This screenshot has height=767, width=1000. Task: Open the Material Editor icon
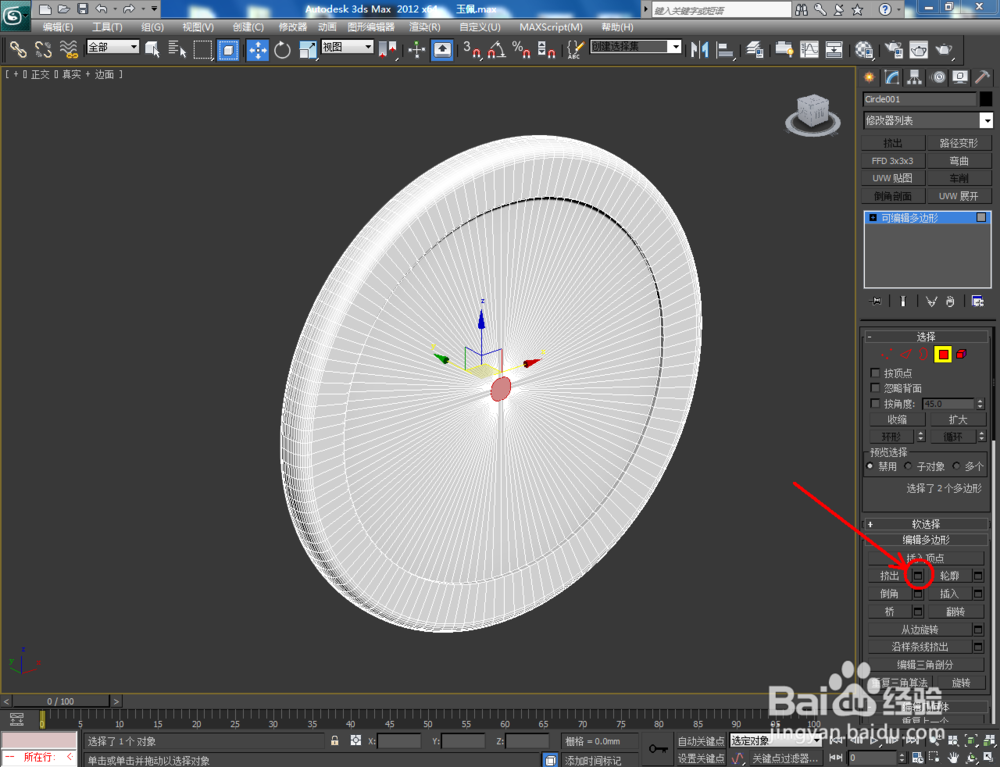(864, 50)
